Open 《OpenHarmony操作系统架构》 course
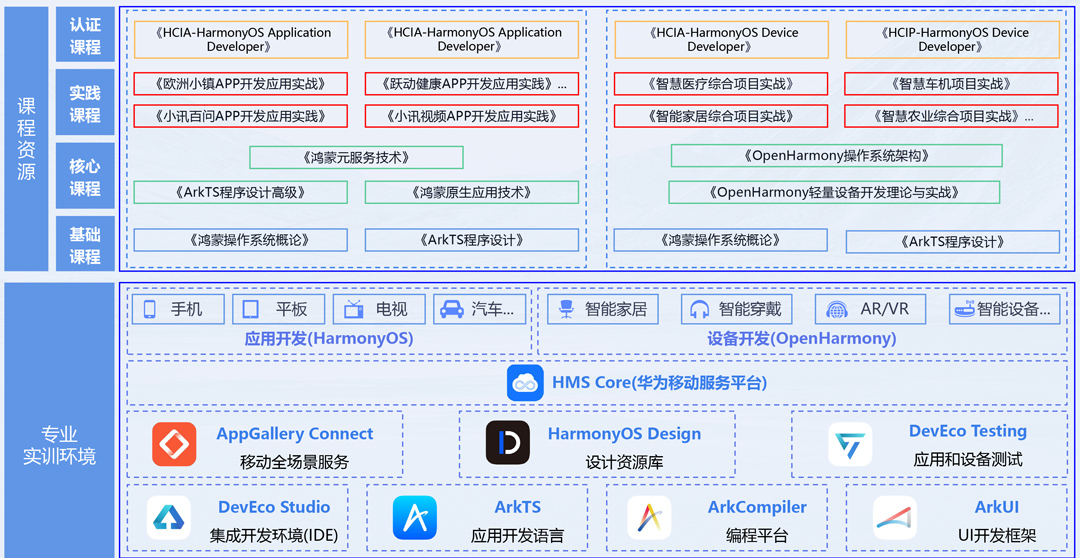This screenshot has width=1080, height=558. [x=836, y=156]
